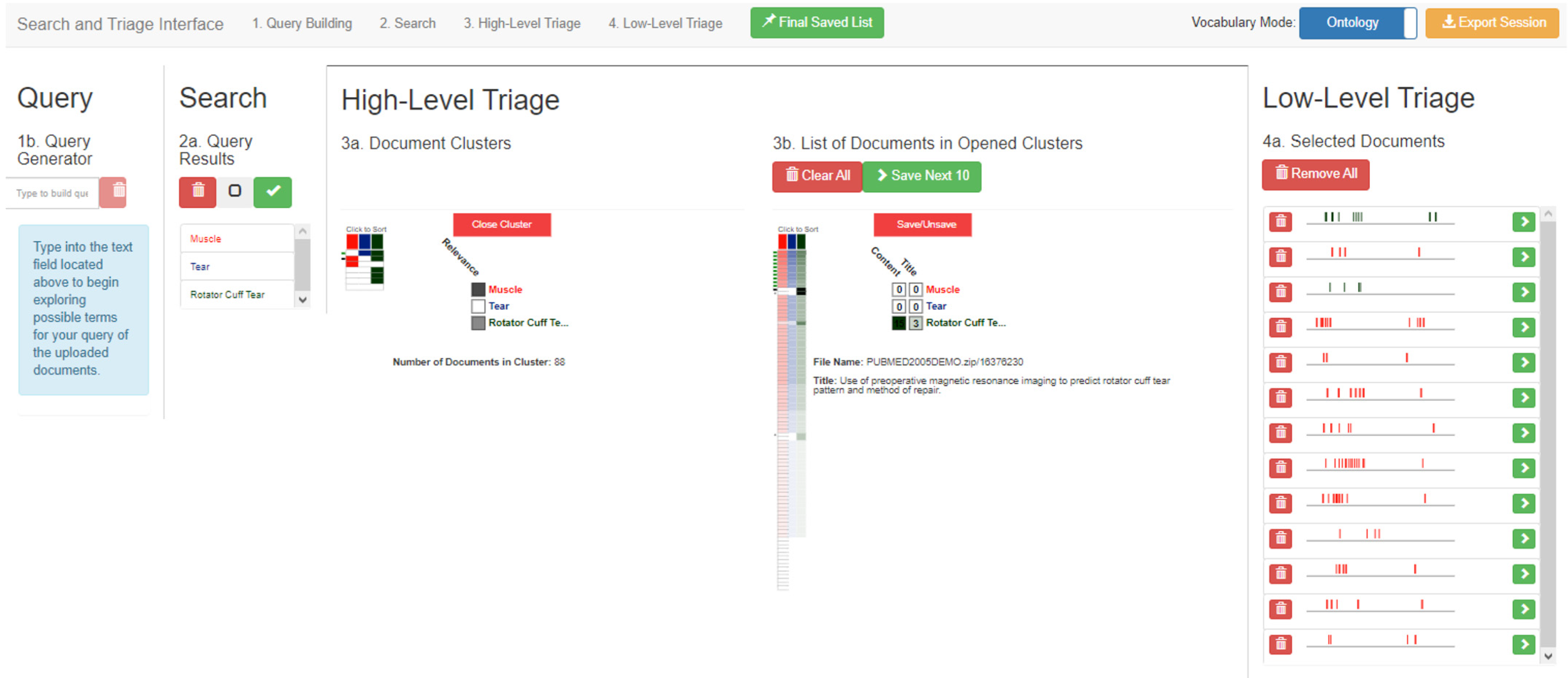Delete last selected document via trash icon

[1281, 644]
